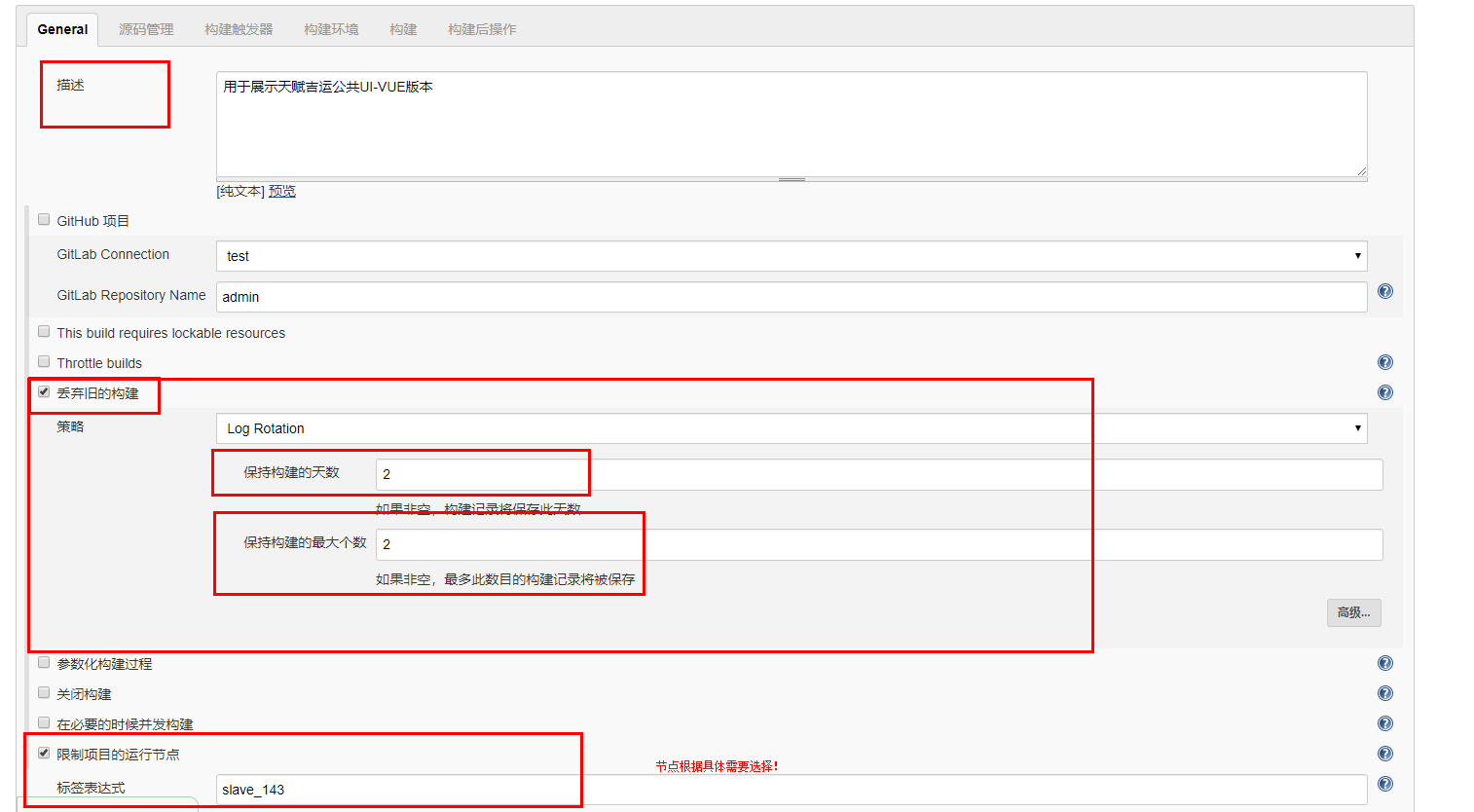Open help for GitLab Repository Name
This screenshot has width=1474, height=812.
[1385, 291]
